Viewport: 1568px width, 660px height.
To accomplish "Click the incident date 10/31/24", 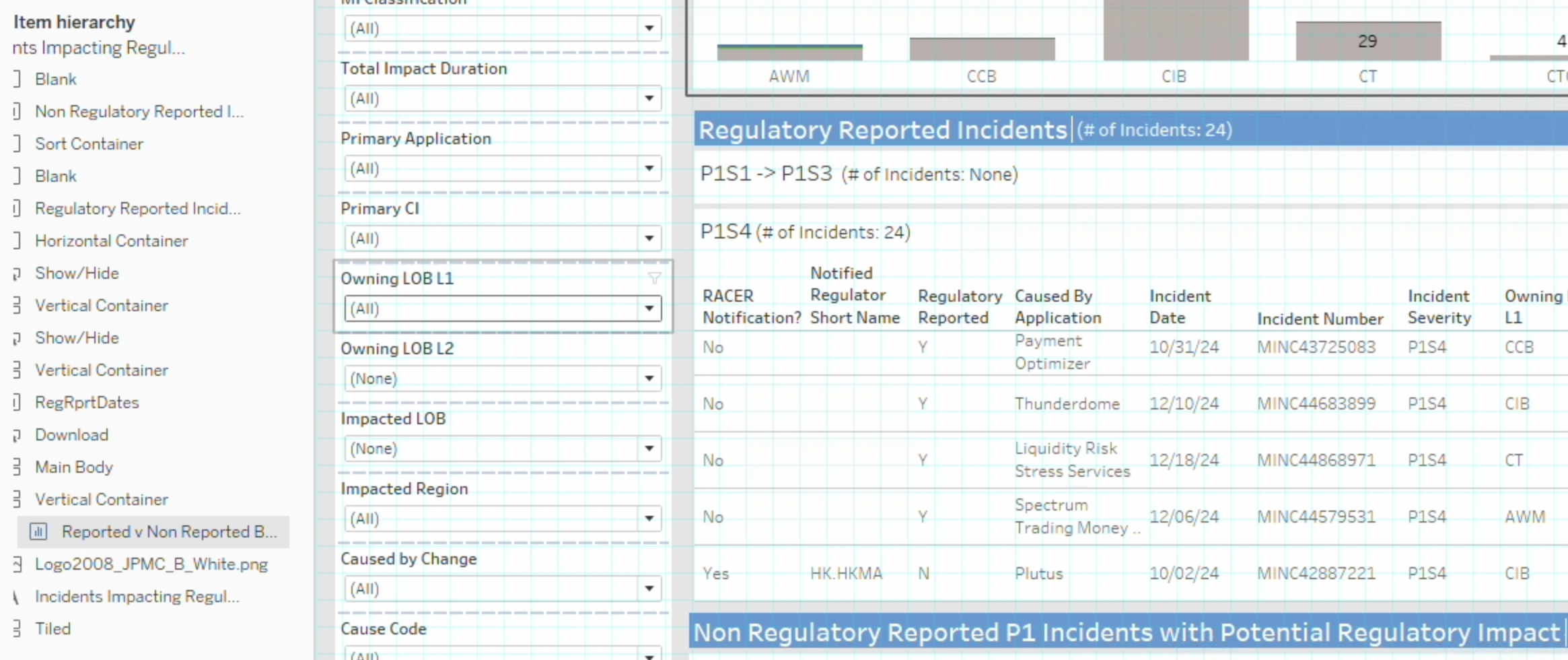I will (1184, 347).
